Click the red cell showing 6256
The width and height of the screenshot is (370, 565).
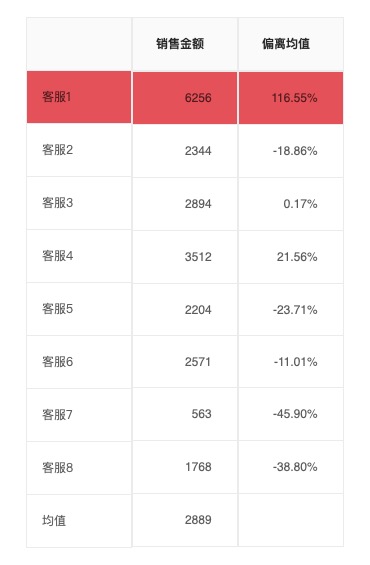[x=185, y=98]
